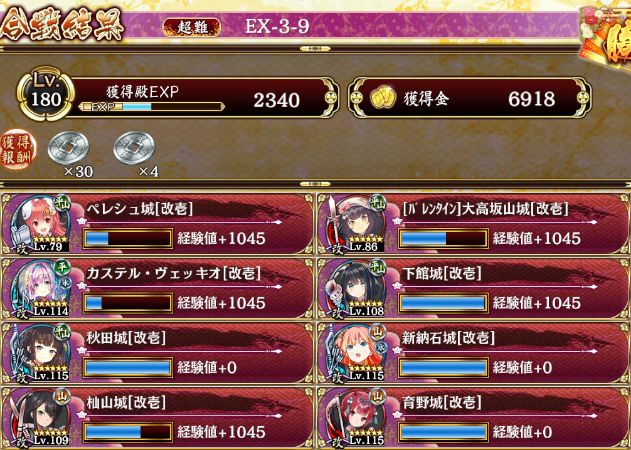Click the silver coin reward marked ×30
631x450 pixels.
(68, 147)
